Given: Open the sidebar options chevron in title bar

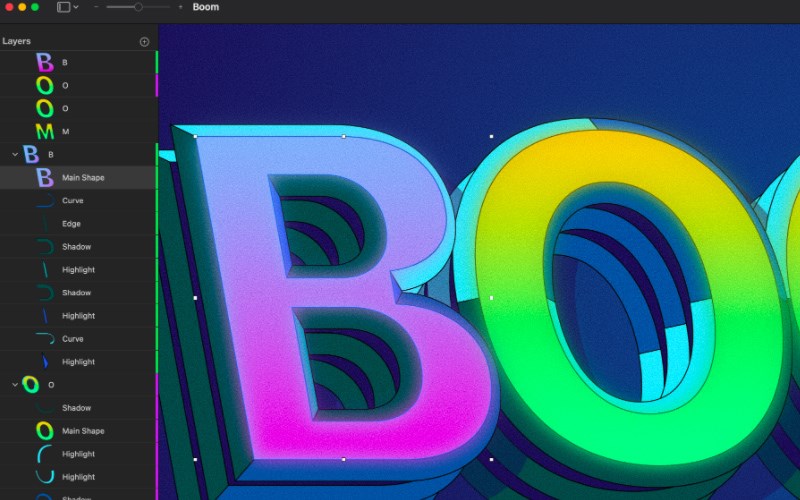Looking at the screenshot, I should (x=76, y=7).
